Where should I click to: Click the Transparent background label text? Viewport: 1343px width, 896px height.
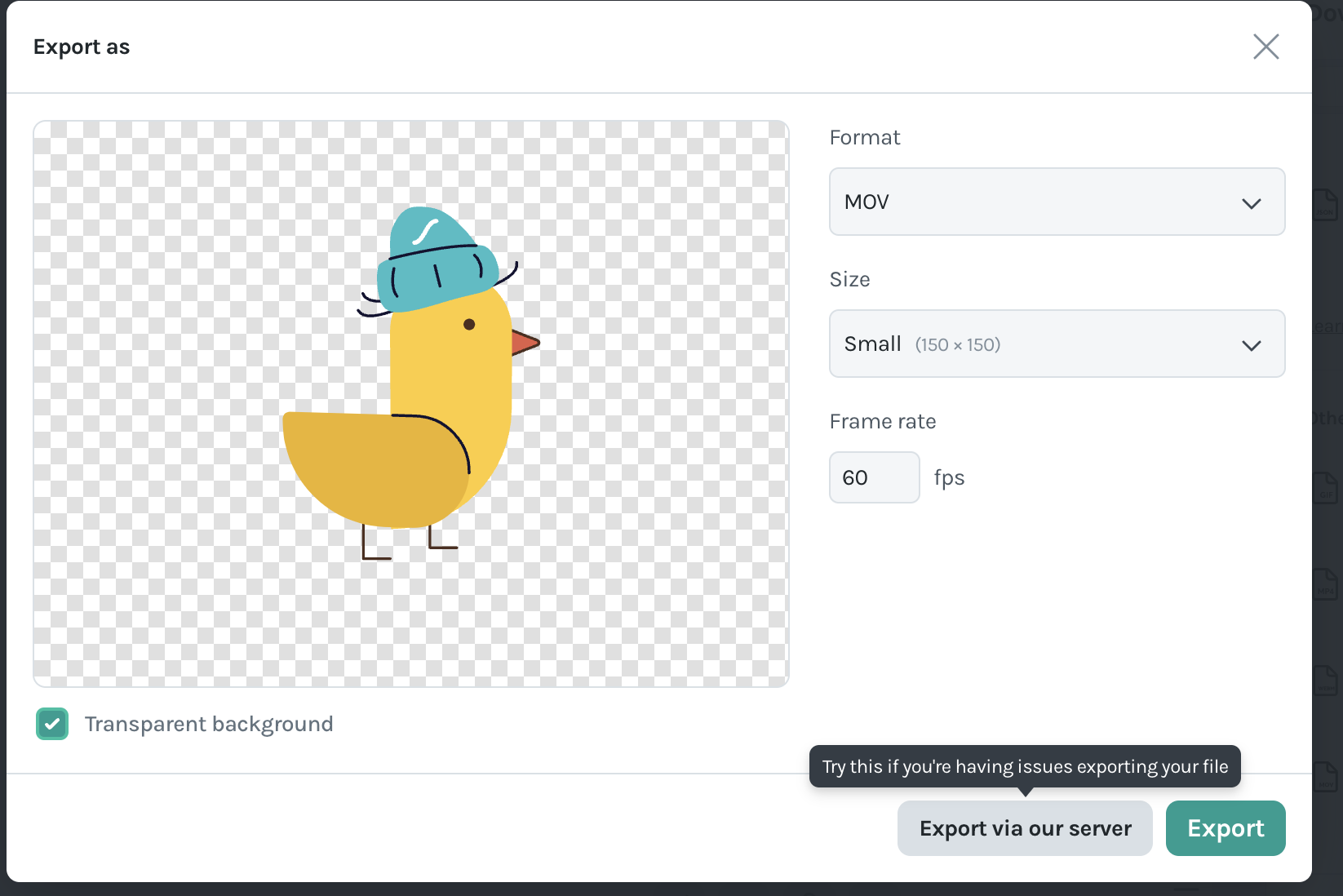pos(209,724)
